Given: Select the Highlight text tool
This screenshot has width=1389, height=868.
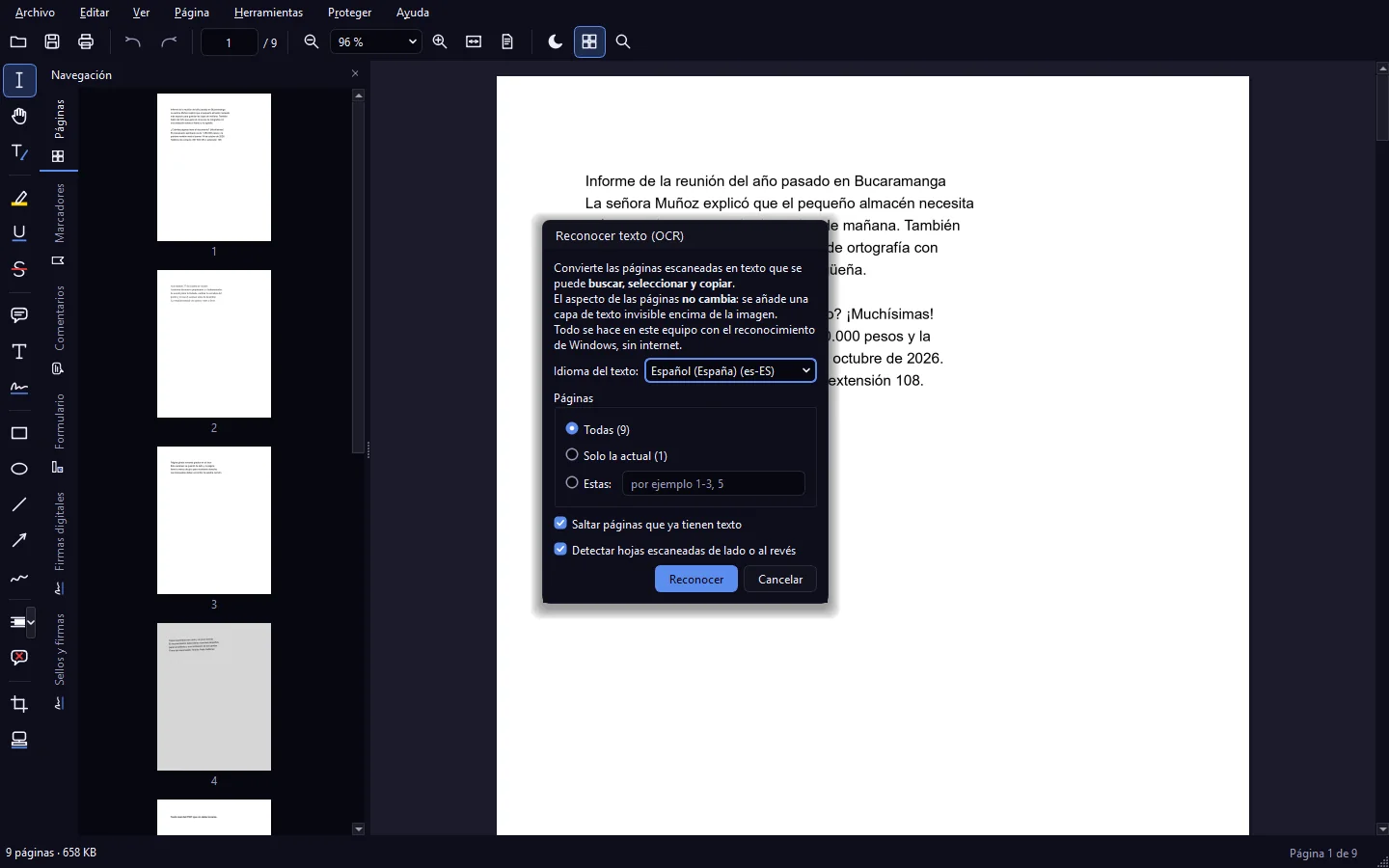Looking at the screenshot, I should coord(19,199).
